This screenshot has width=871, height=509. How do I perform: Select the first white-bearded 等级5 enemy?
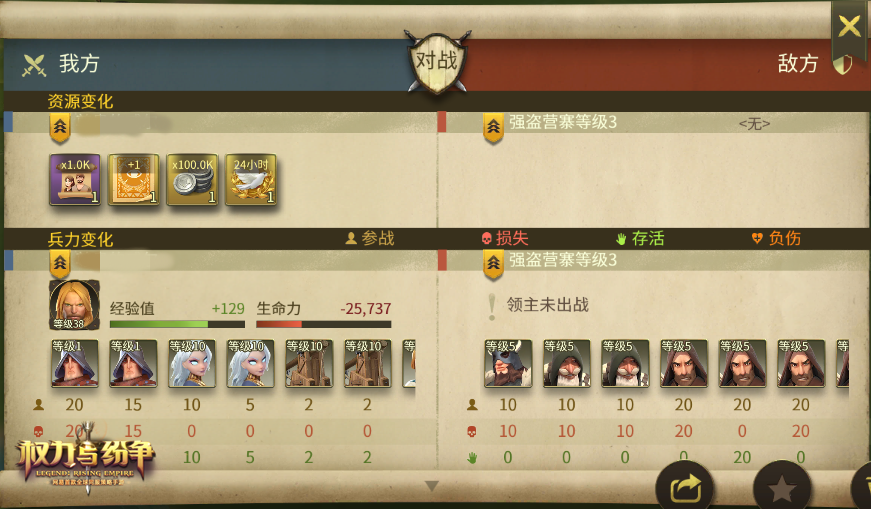click(x=567, y=363)
